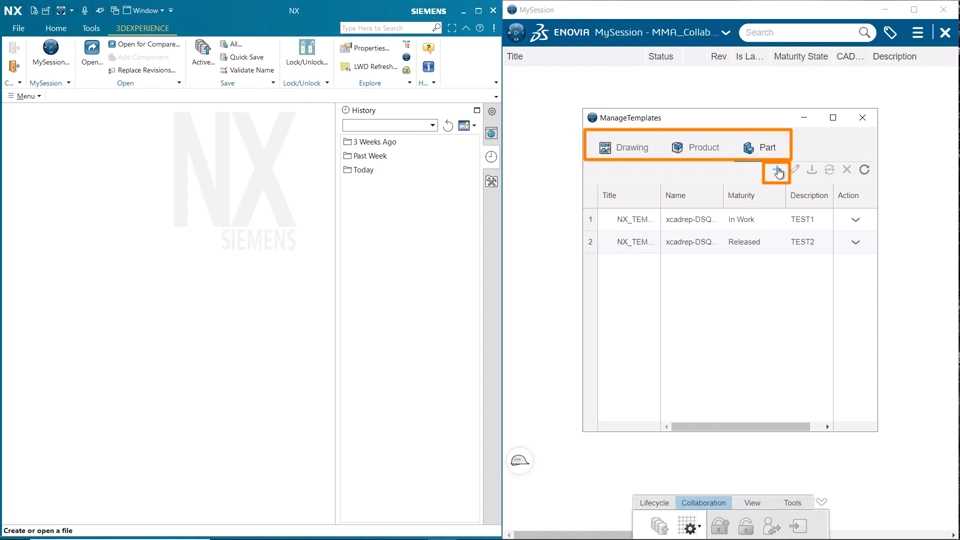Click the database save icon in Collaboration bar

coord(659,526)
